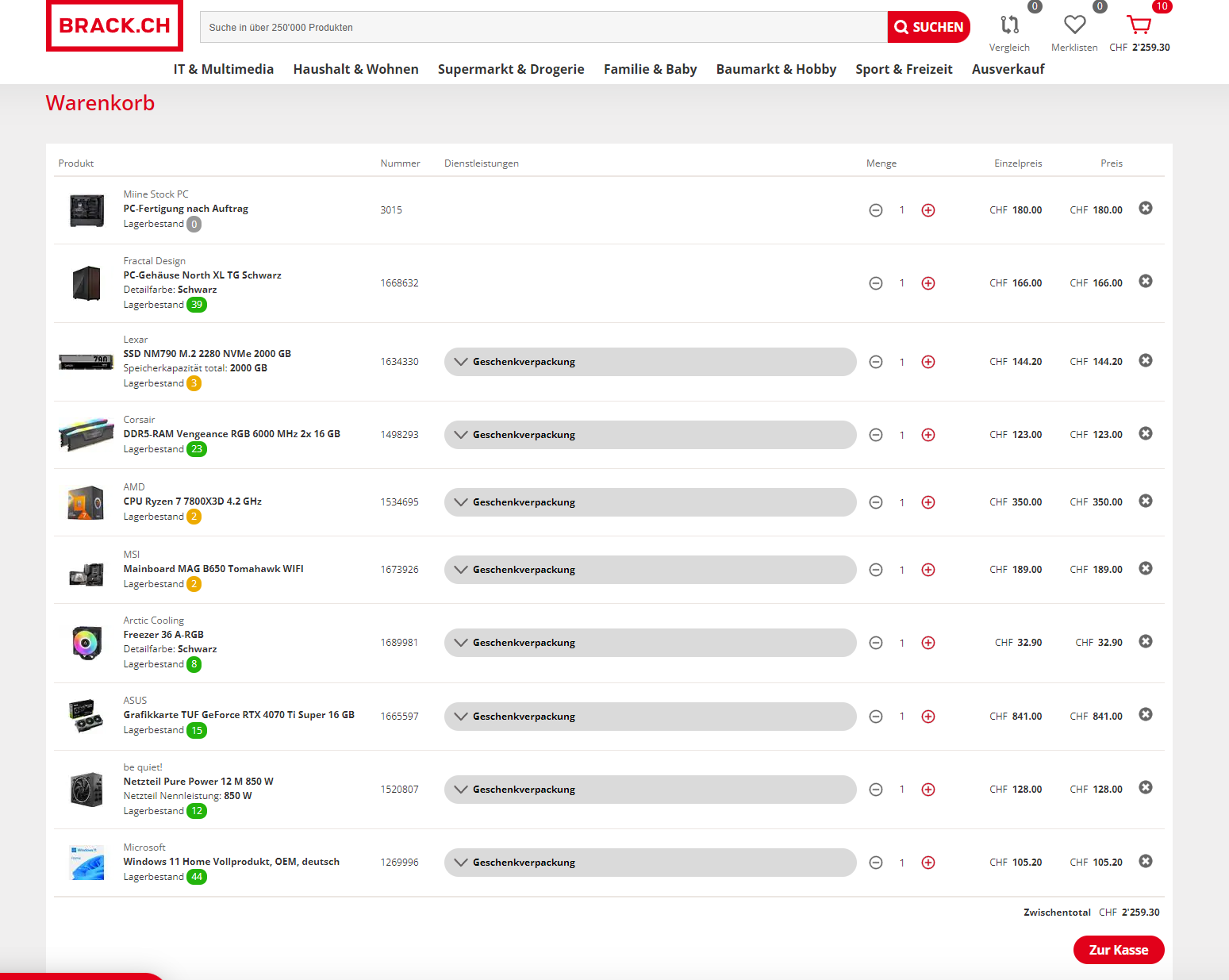Click the Fractal Design case thumbnail
The height and width of the screenshot is (980, 1229).
86,283
